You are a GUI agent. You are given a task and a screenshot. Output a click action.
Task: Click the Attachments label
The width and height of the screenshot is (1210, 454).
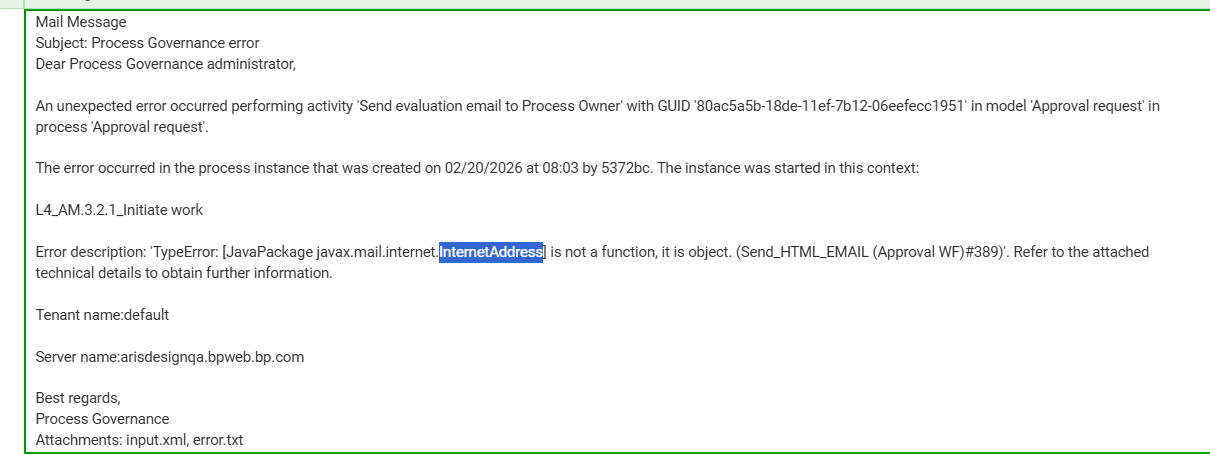click(x=78, y=439)
